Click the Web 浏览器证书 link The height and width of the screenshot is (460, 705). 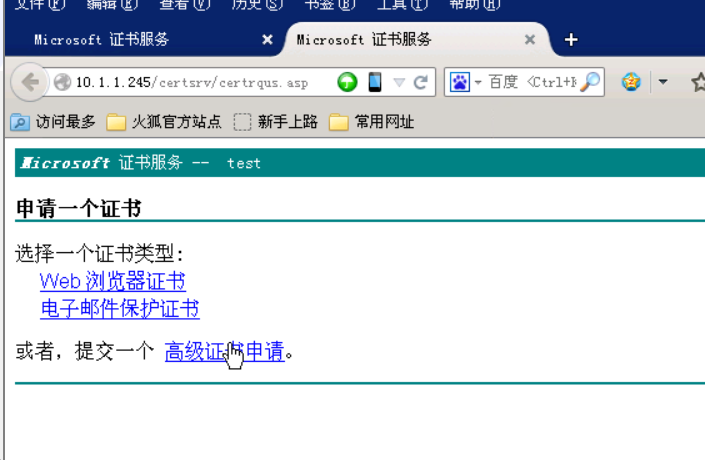112,281
